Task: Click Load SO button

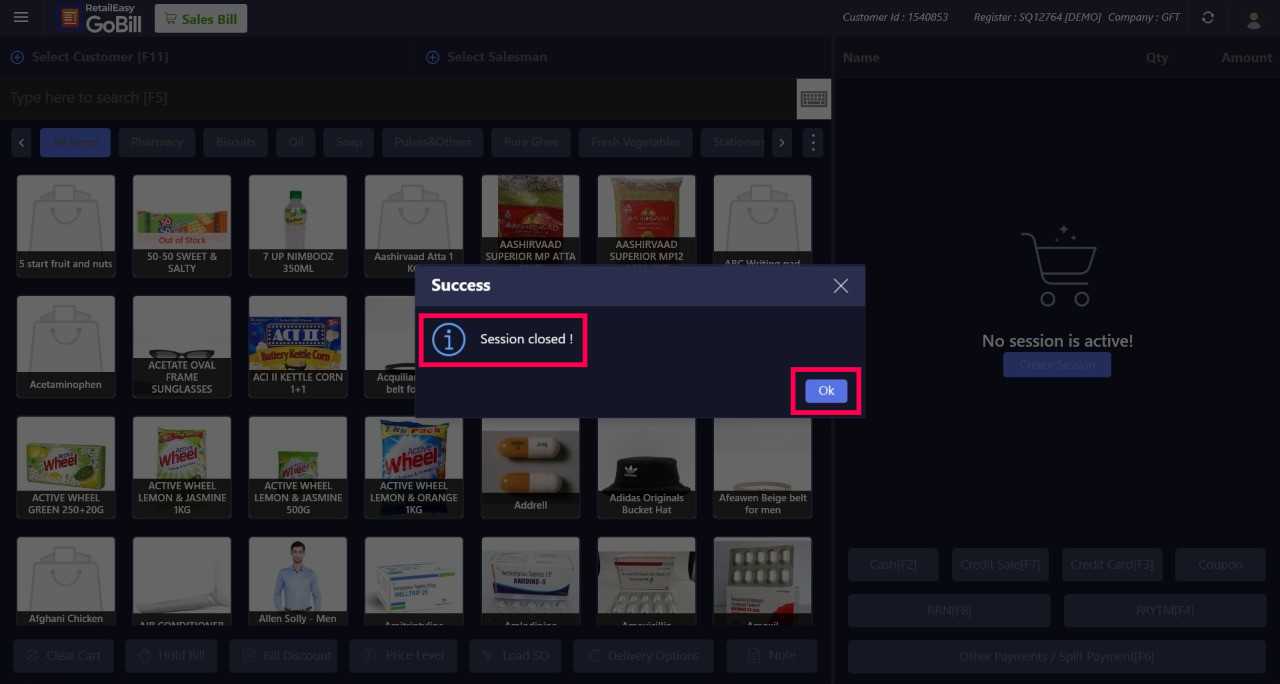Action: (516, 656)
